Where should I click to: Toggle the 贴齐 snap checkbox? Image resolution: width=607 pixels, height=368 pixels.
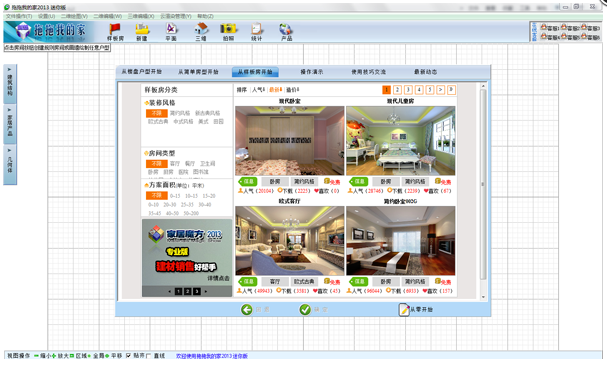point(129,356)
